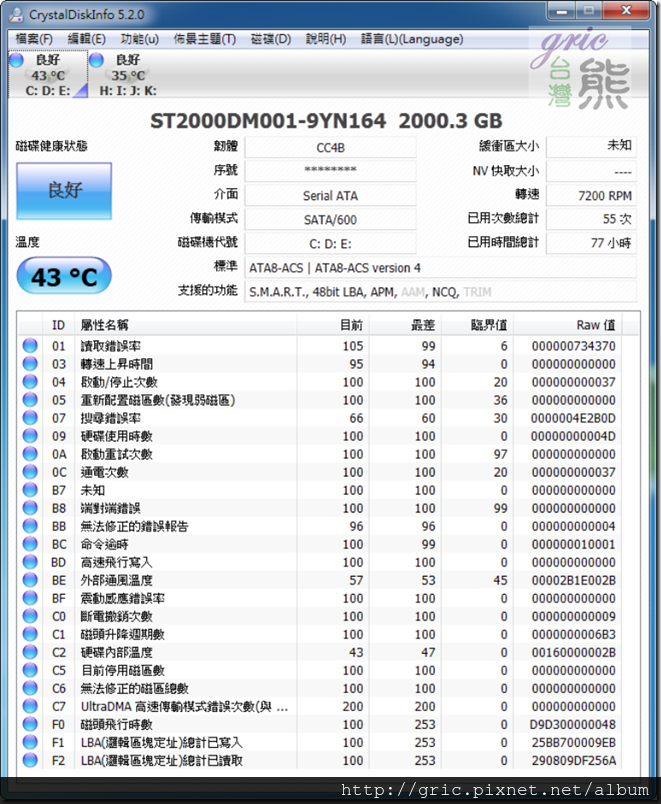Click raw value 290809DF256A

coord(573,761)
